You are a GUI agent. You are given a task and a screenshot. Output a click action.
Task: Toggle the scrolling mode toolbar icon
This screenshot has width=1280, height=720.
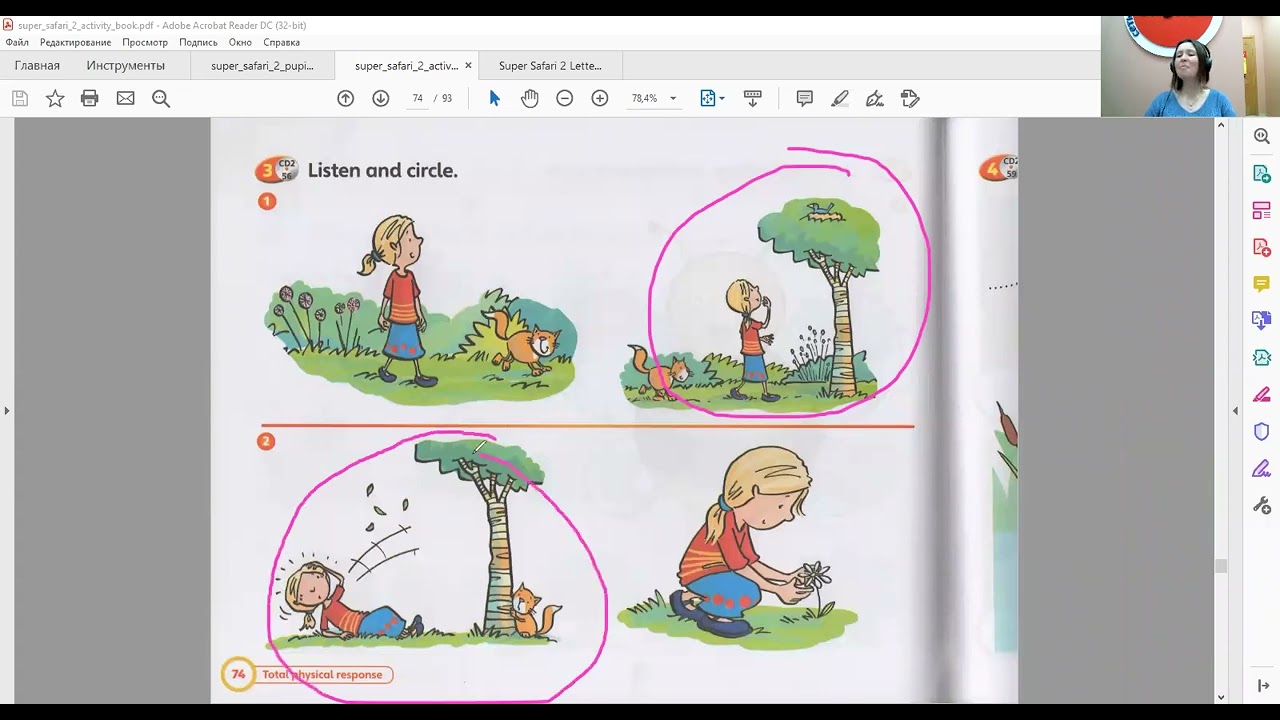tap(753, 98)
